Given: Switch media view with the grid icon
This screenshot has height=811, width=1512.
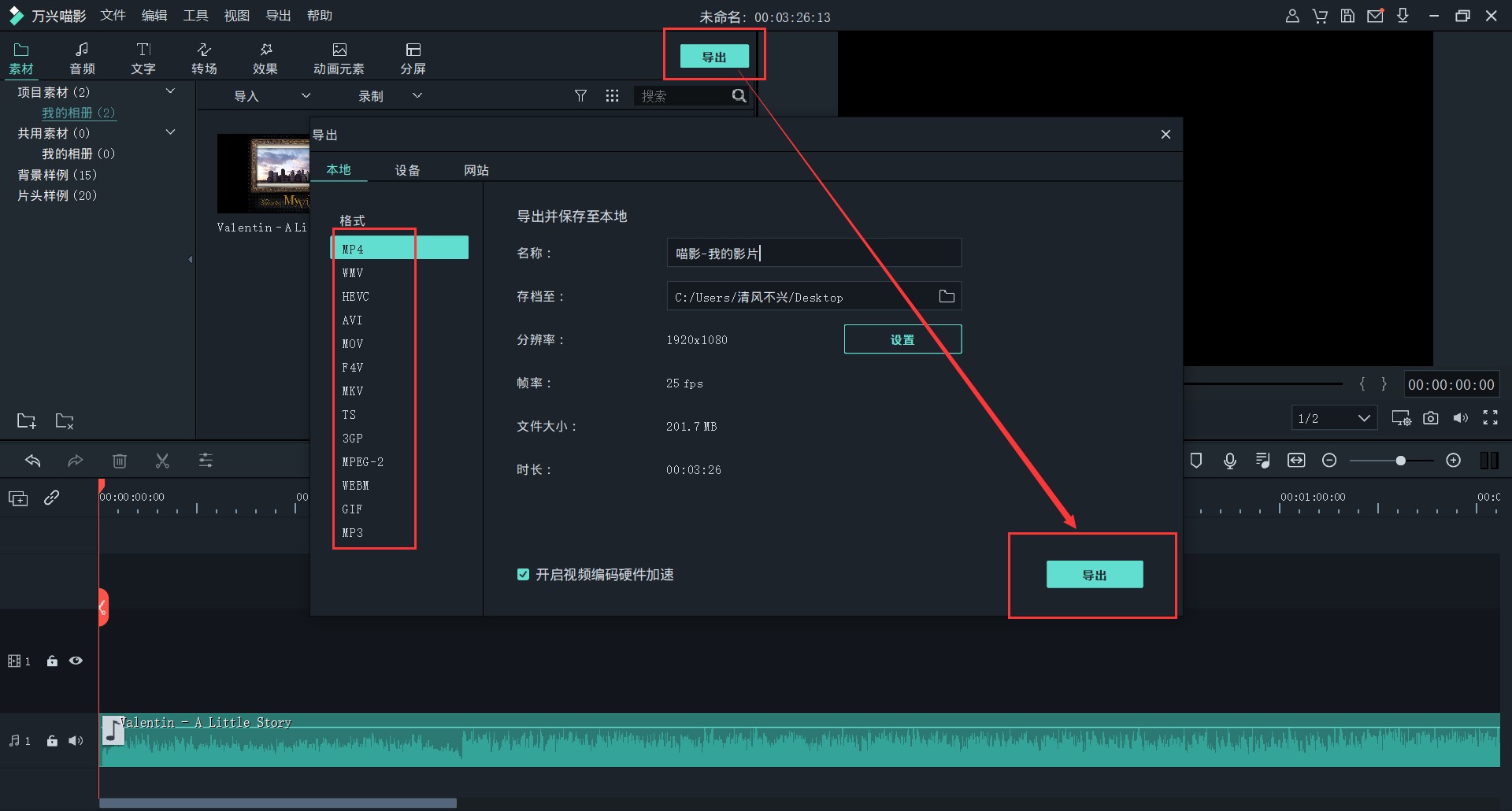Looking at the screenshot, I should pyautogui.click(x=612, y=95).
